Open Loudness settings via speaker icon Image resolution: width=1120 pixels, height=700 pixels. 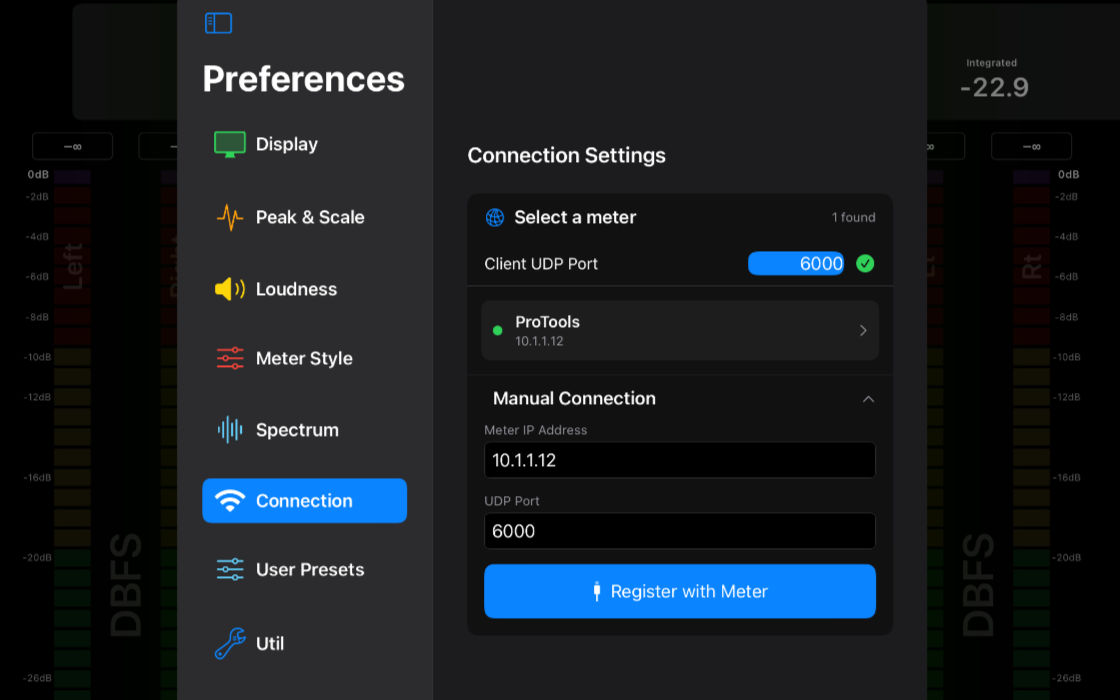230,289
